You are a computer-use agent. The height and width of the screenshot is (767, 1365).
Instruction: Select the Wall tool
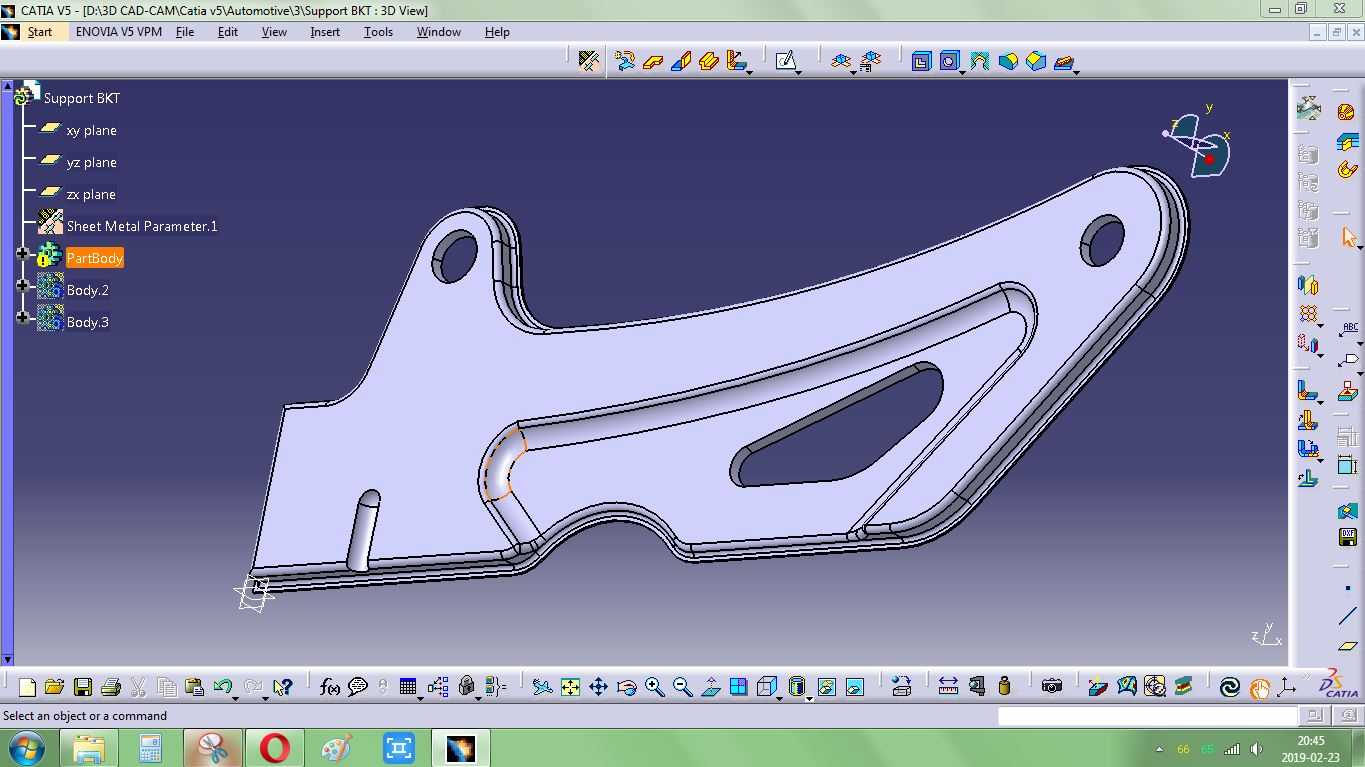pyautogui.click(x=653, y=61)
